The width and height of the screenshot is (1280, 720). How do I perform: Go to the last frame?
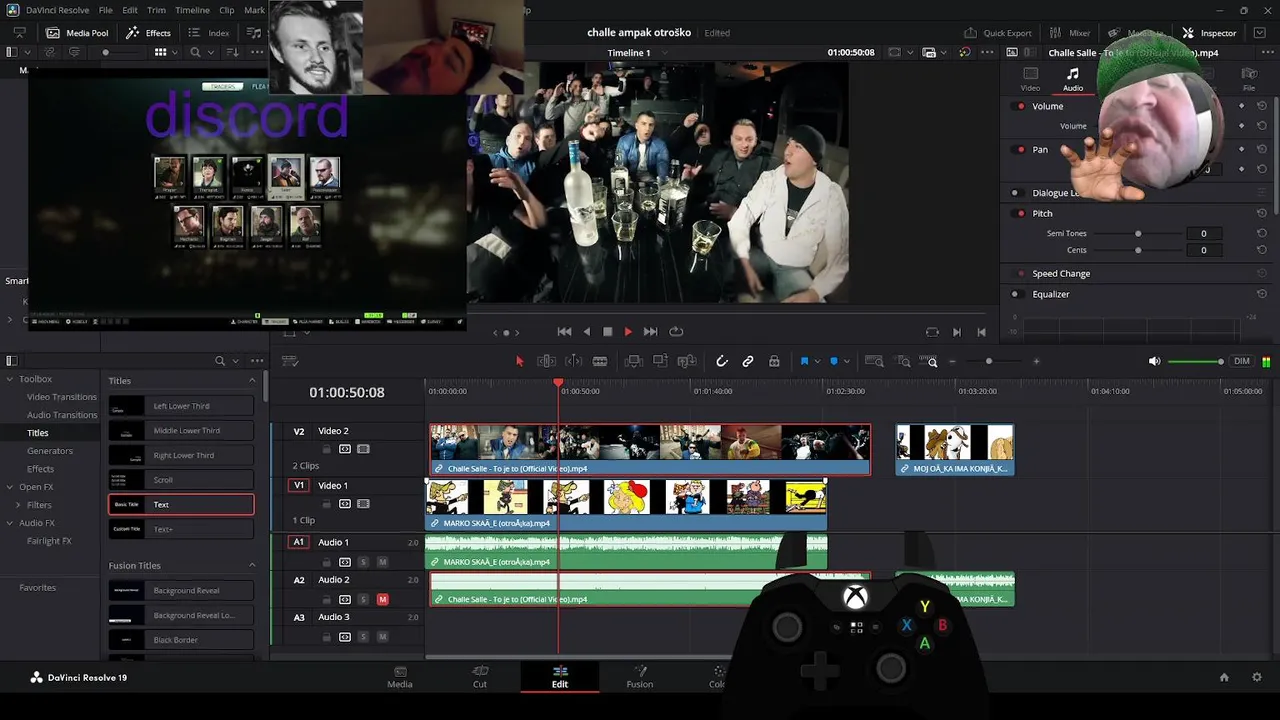[x=650, y=332]
